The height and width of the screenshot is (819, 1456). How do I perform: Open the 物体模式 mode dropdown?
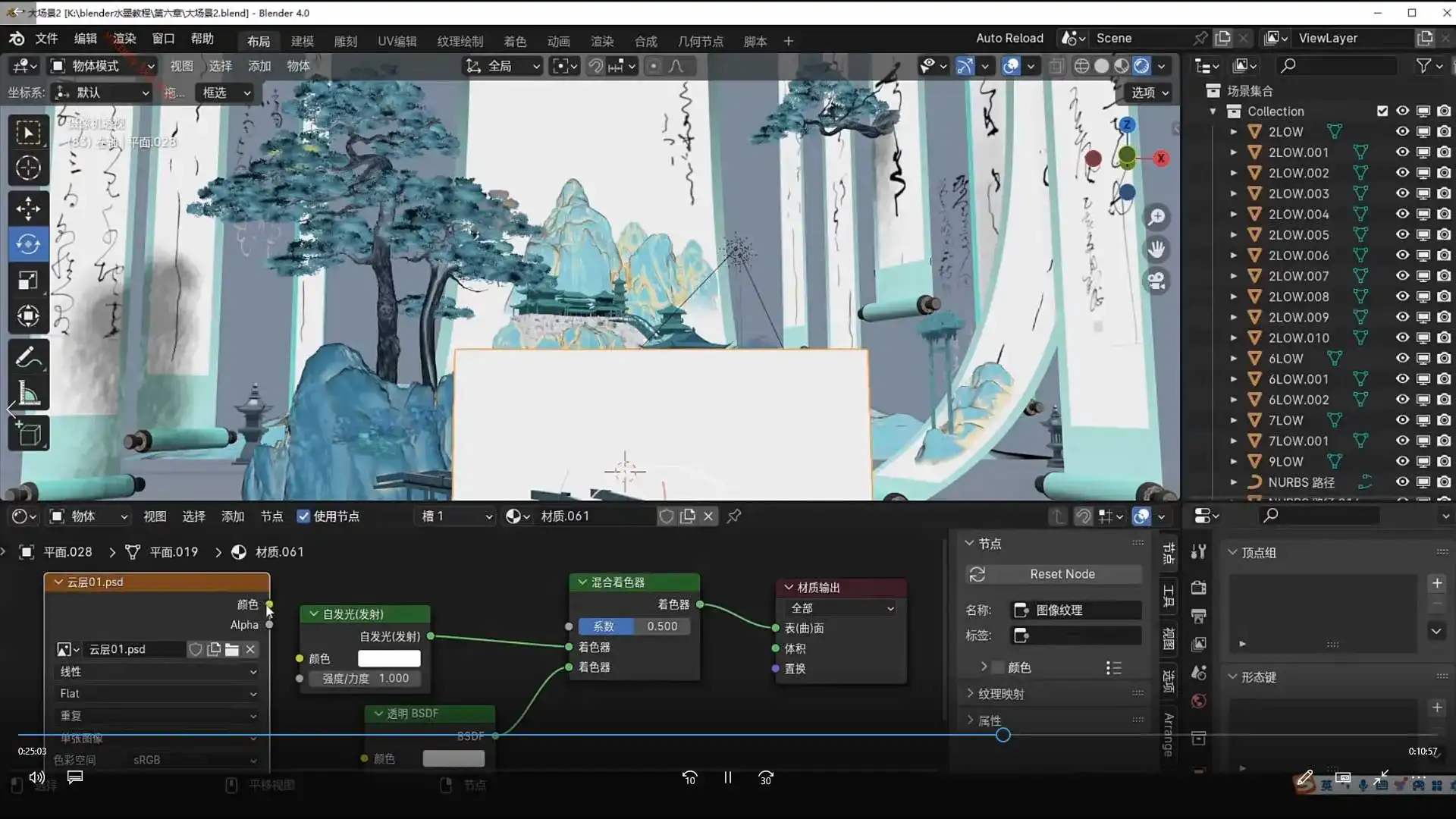point(101,66)
